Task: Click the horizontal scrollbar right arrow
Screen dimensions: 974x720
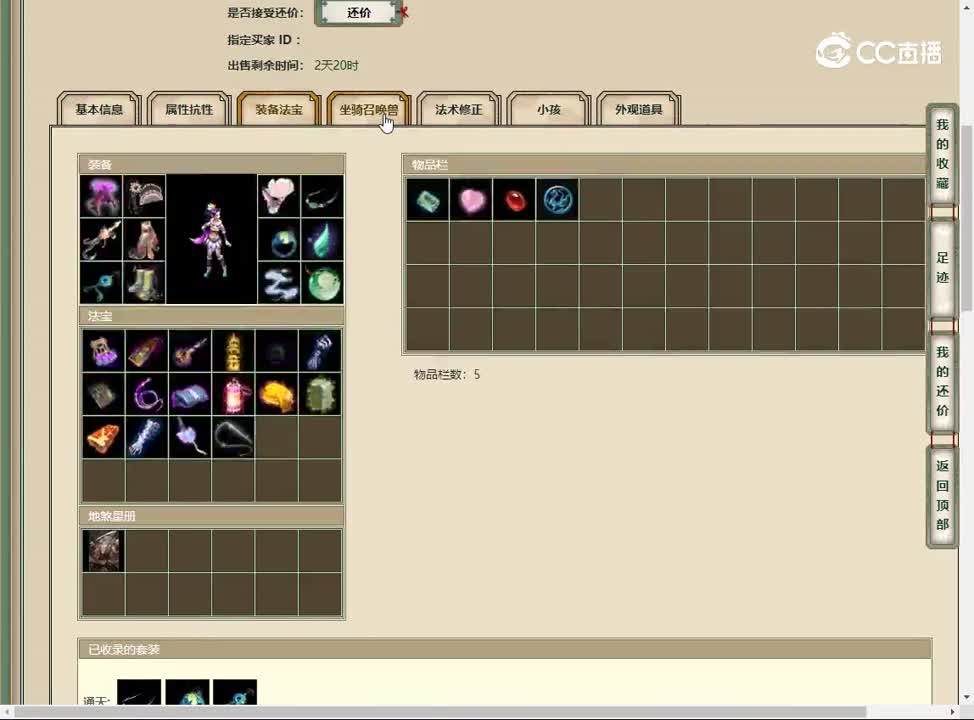Action: [952, 712]
